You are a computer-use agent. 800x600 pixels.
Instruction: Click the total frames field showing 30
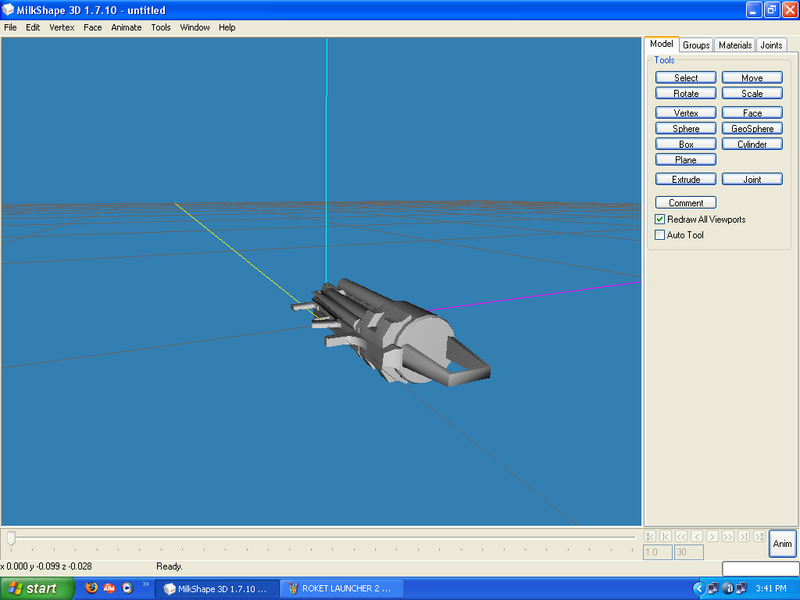click(x=689, y=552)
